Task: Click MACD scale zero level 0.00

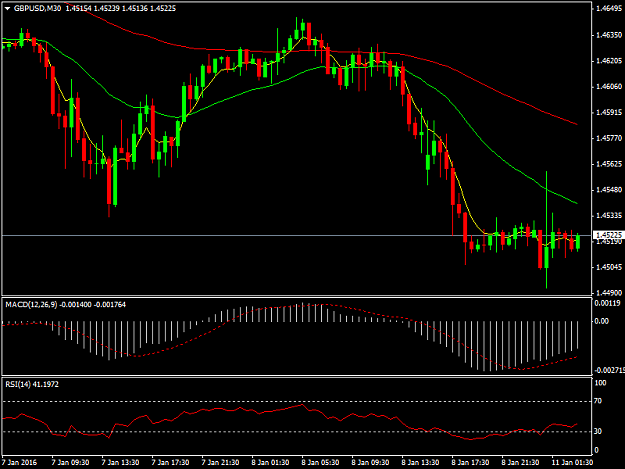Action: [x=601, y=321]
